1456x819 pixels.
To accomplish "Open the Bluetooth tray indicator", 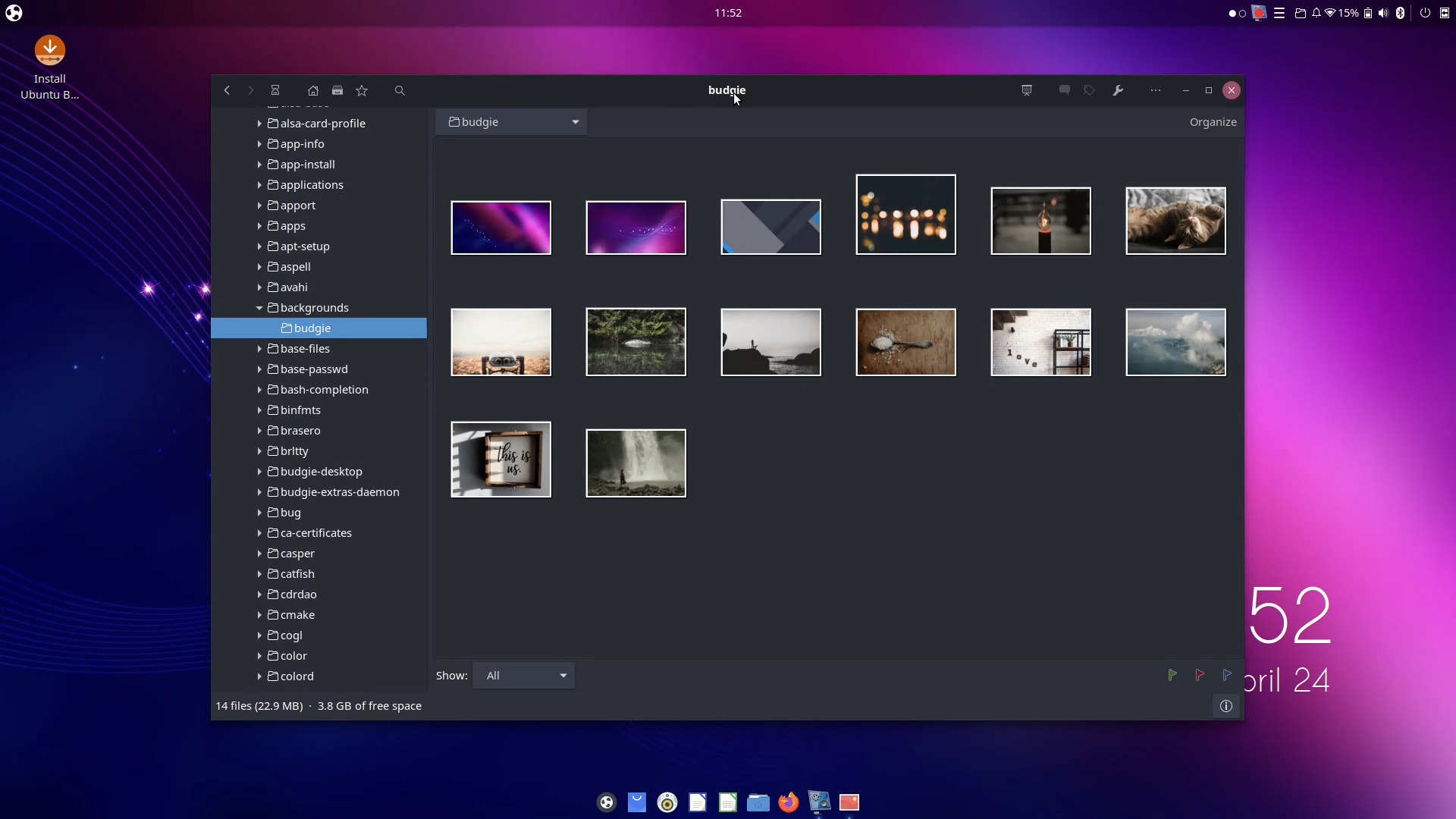I will (1401, 13).
